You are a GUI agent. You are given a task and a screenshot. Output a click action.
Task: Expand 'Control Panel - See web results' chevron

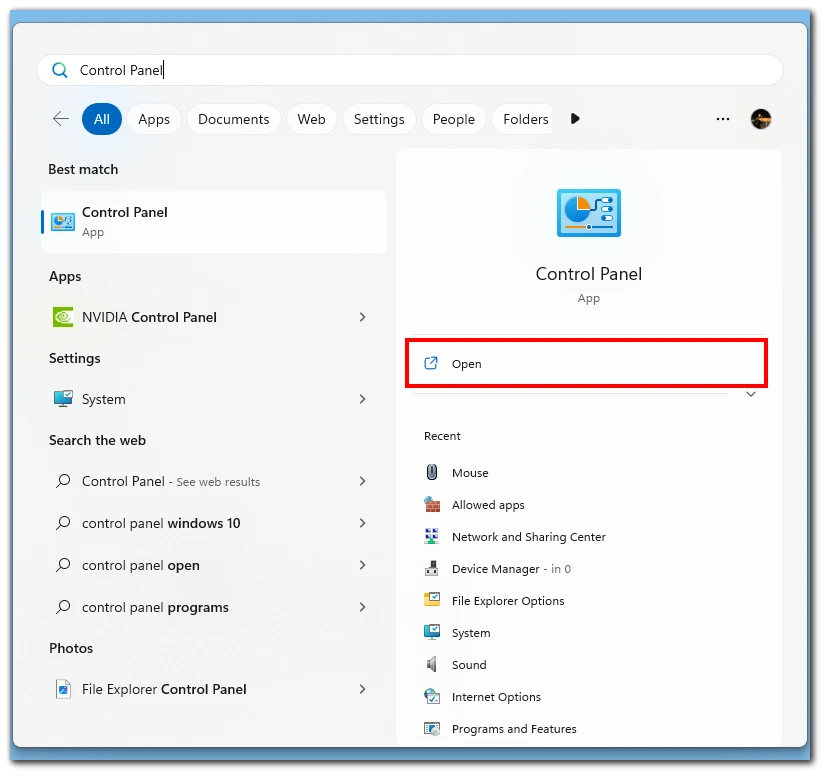pos(362,481)
